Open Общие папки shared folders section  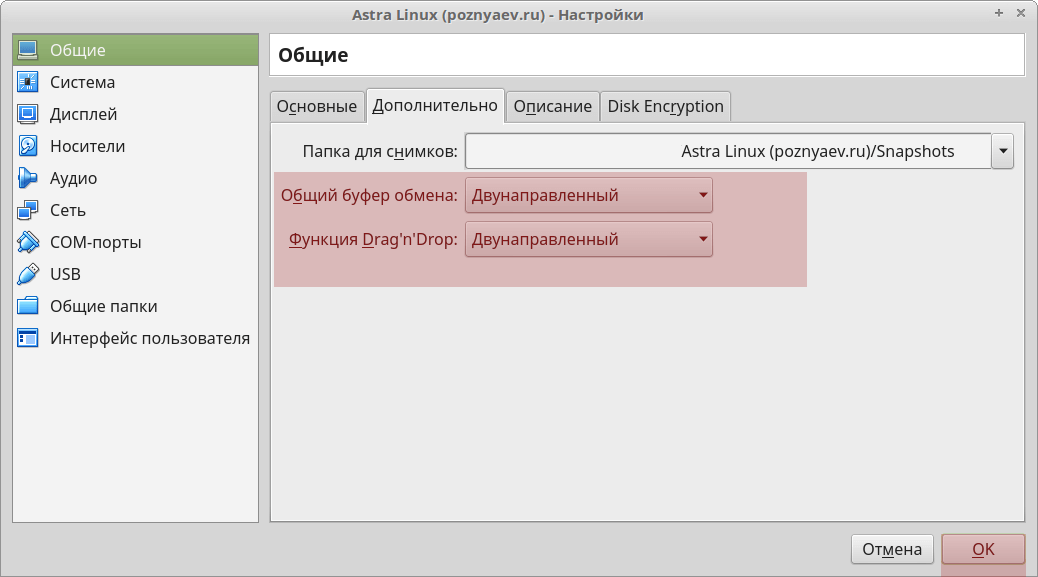(x=135, y=306)
